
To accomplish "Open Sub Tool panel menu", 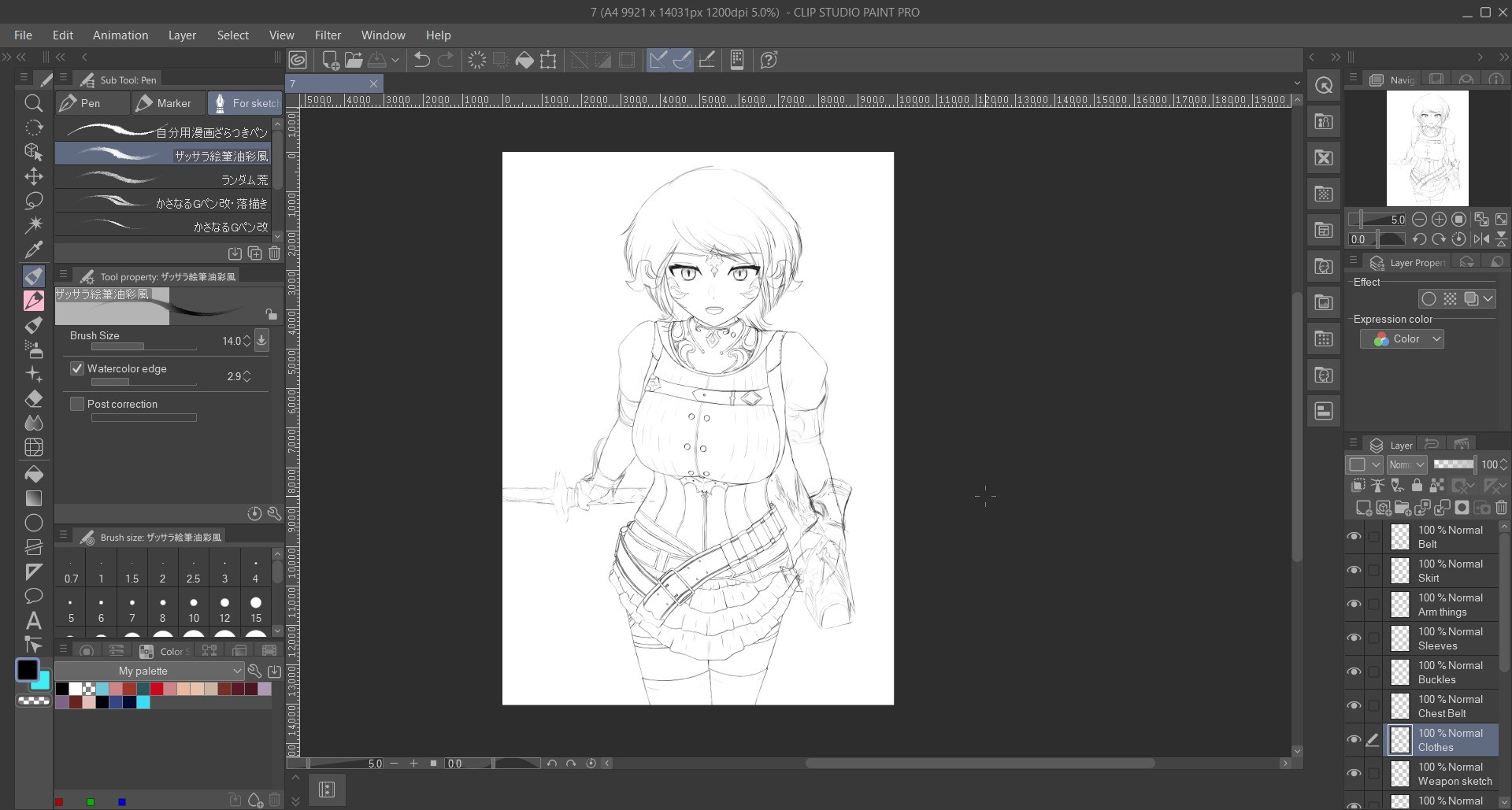I will [x=63, y=79].
